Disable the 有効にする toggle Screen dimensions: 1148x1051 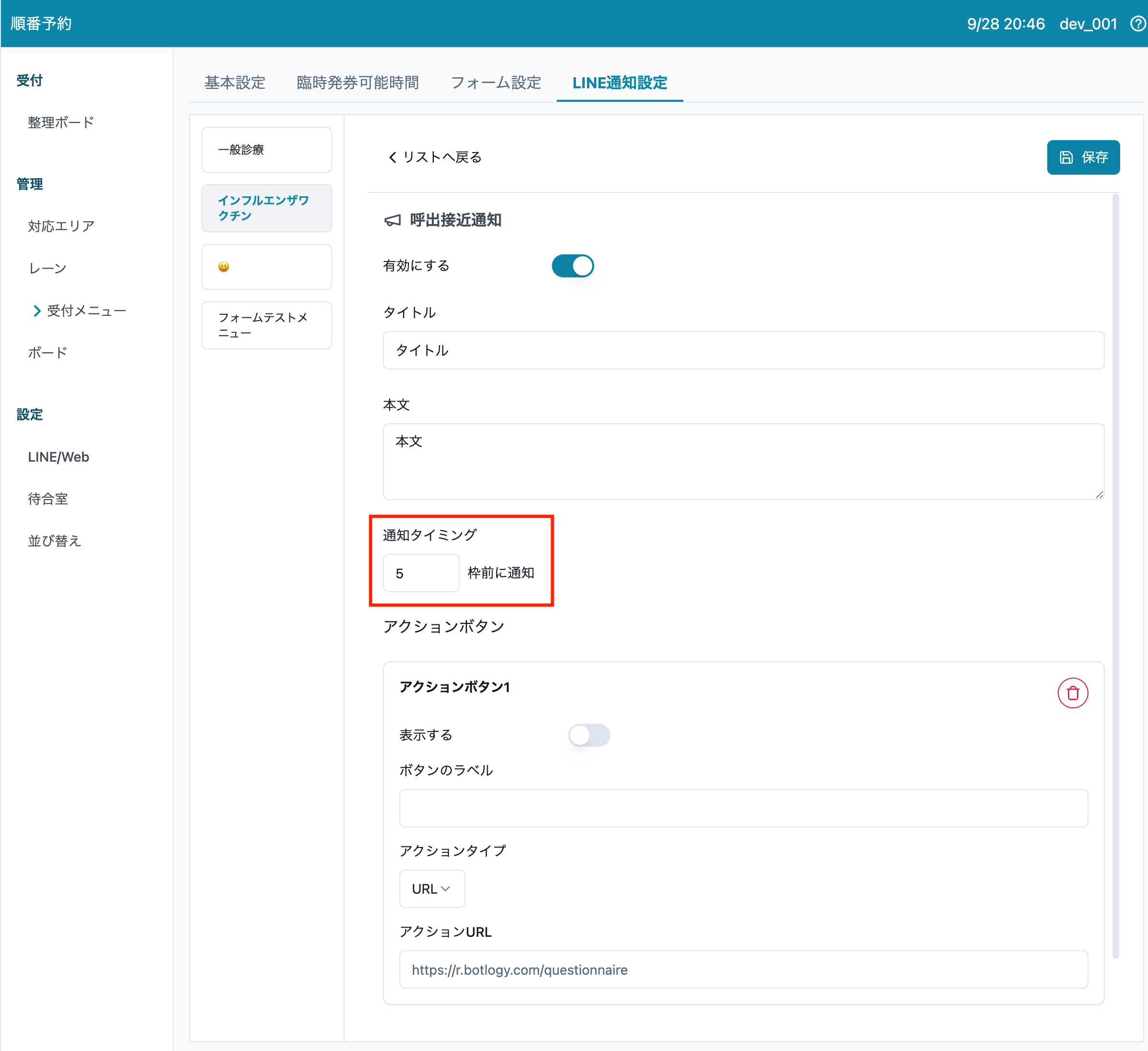572,266
